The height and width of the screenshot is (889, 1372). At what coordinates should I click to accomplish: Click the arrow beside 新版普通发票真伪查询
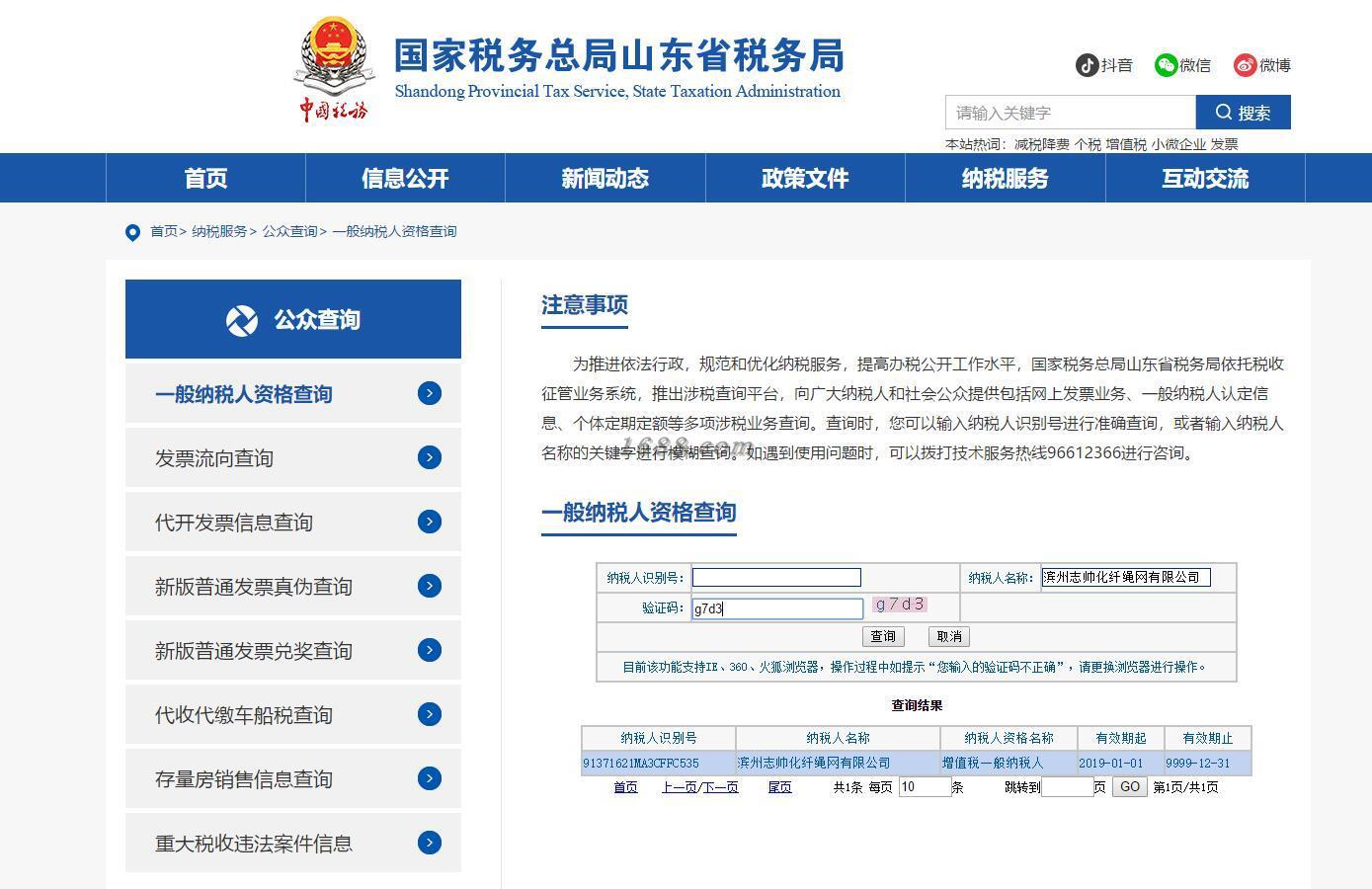pos(430,586)
